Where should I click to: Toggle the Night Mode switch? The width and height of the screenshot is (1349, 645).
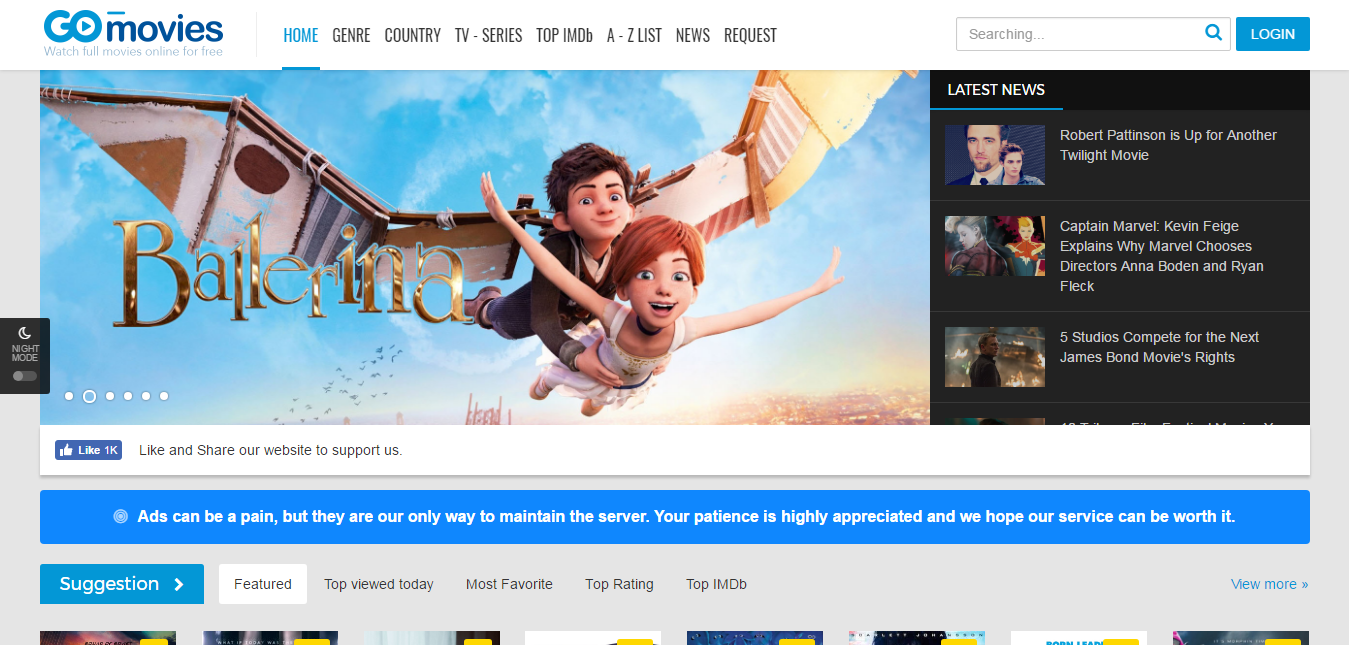[x=25, y=376]
